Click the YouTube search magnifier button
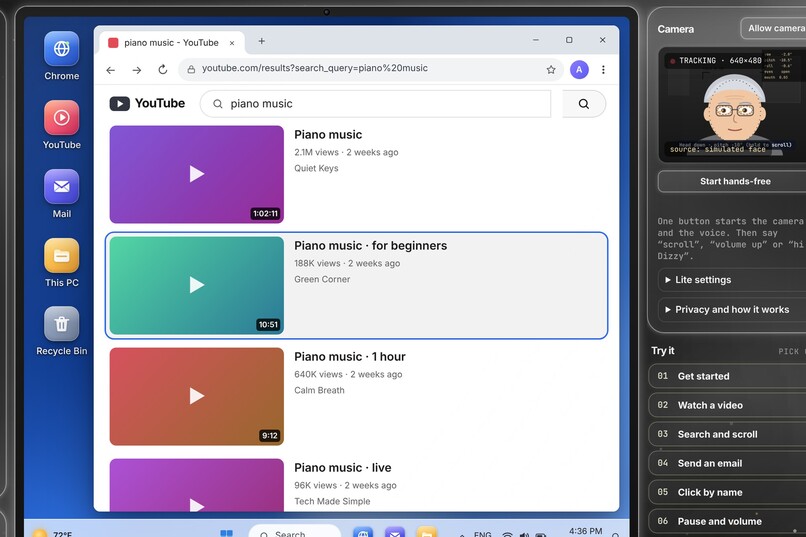This screenshot has height=537, width=806. (584, 104)
